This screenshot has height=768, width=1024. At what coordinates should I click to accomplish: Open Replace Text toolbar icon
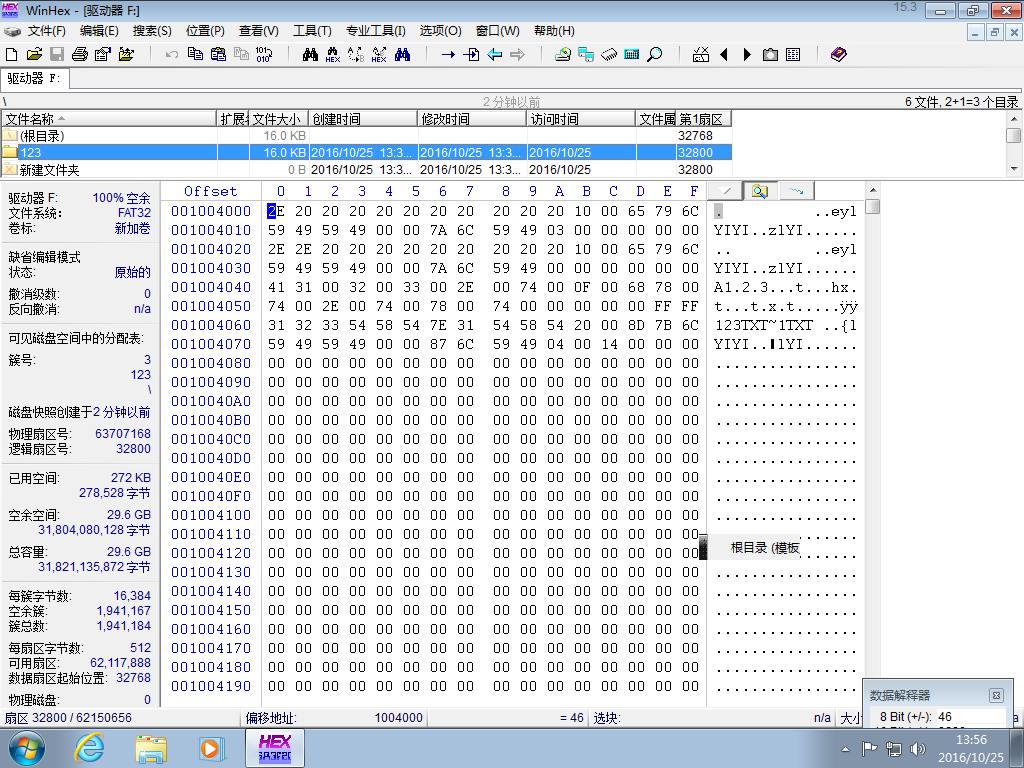tap(356, 54)
